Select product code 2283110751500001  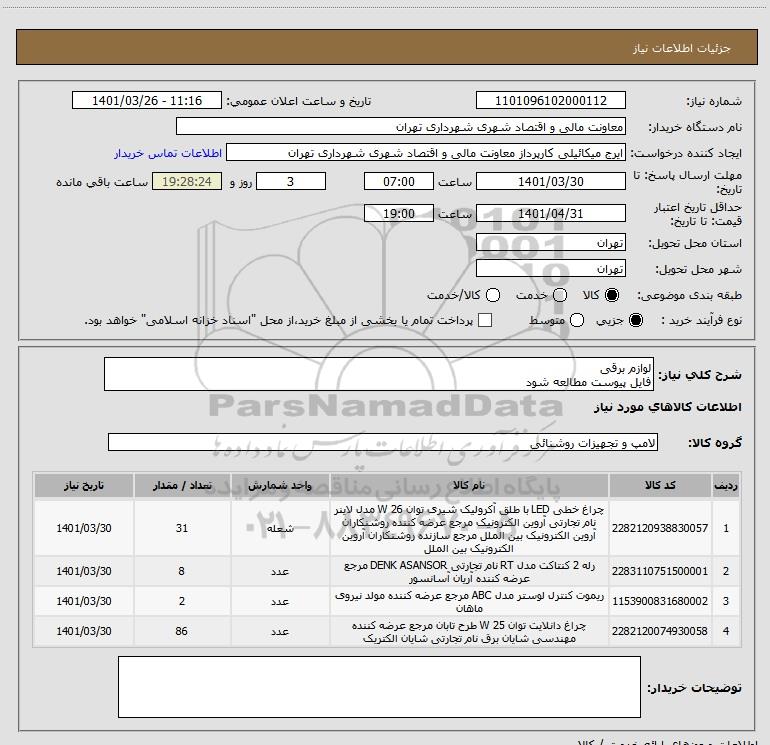pos(660,571)
